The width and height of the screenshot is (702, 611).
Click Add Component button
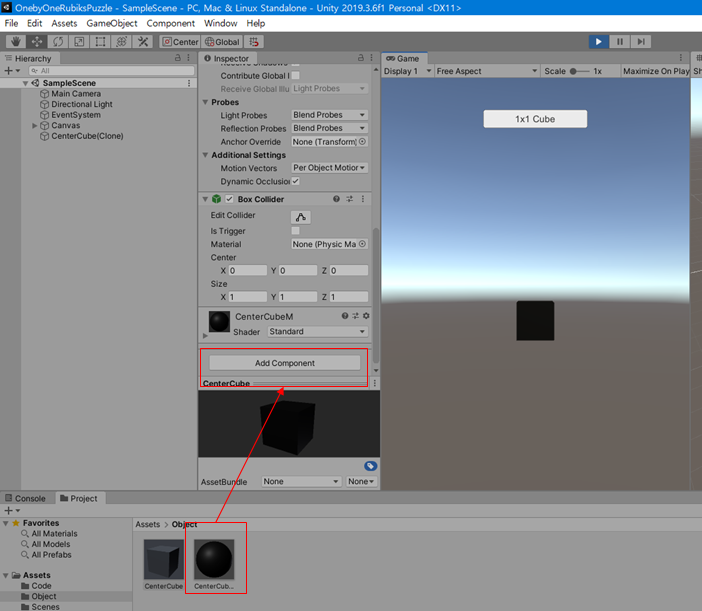coord(285,363)
